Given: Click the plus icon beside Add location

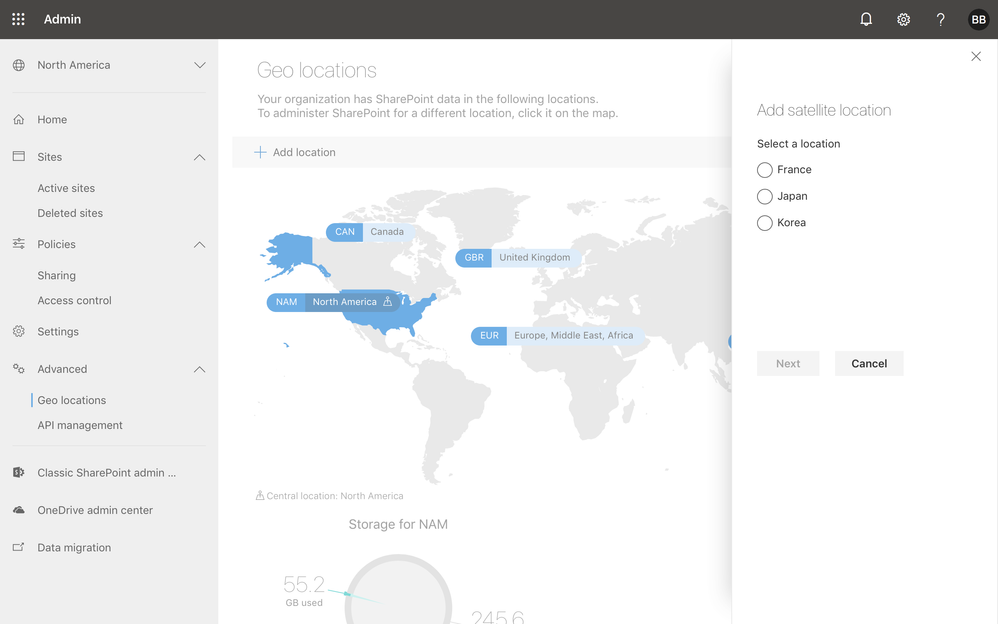Looking at the screenshot, I should [x=260, y=152].
